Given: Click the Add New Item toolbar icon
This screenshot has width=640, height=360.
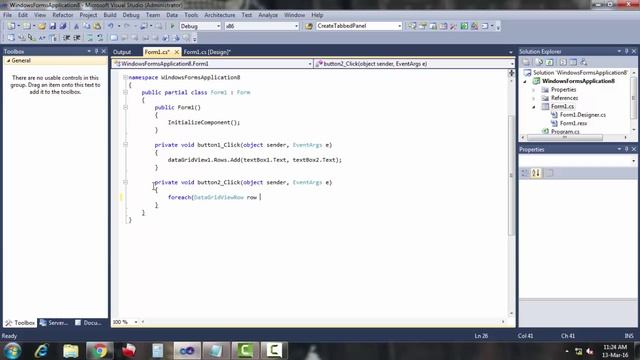Looking at the screenshot, I should 27,26.
